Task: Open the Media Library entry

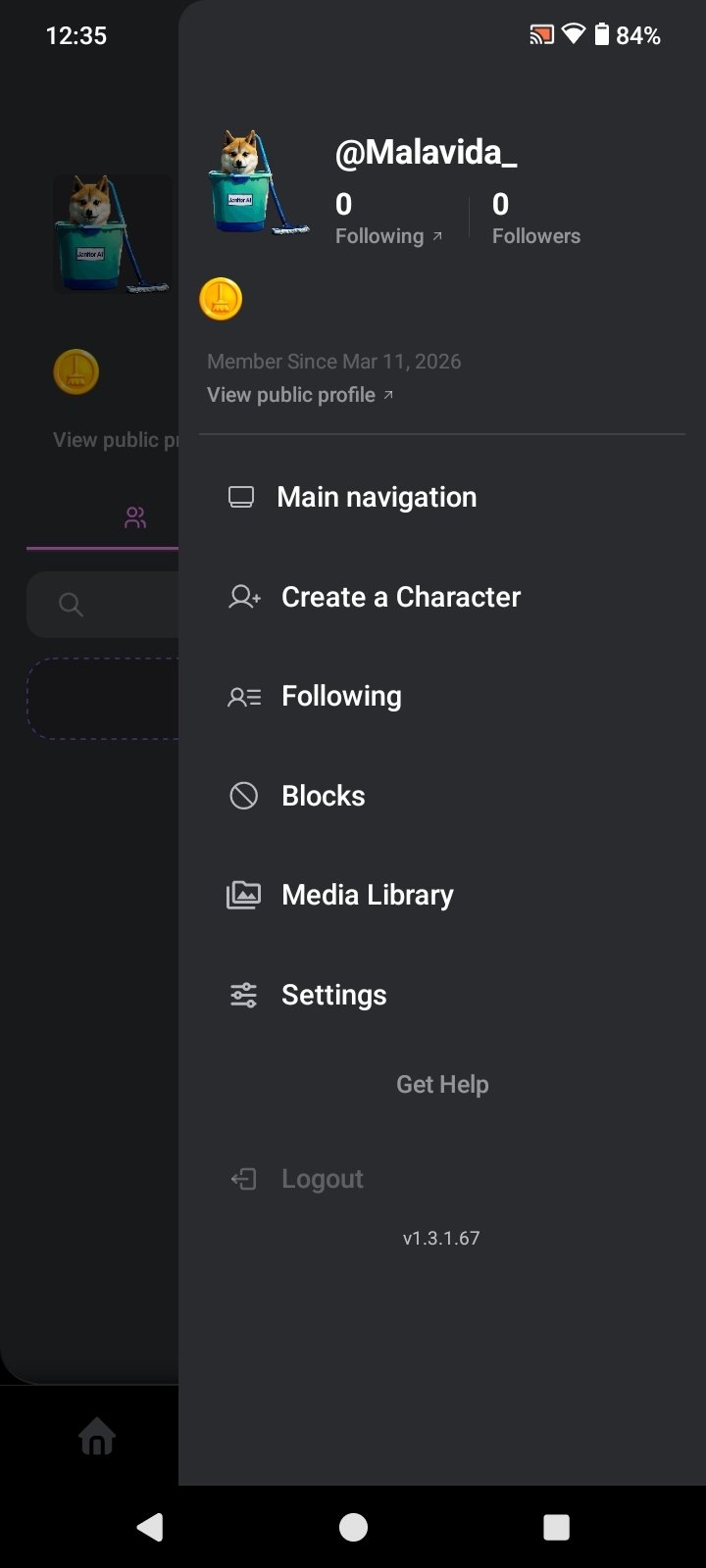Action: click(x=367, y=895)
